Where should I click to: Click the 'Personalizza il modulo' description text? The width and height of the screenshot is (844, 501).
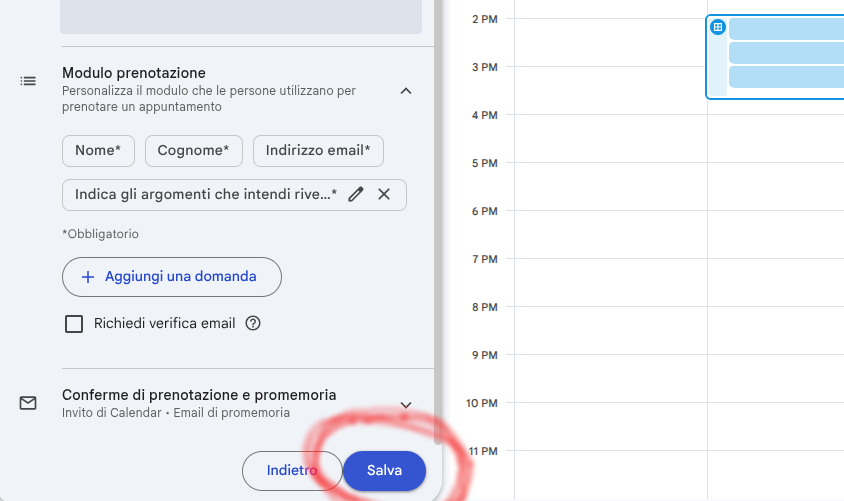pyautogui.click(x=209, y=98)
